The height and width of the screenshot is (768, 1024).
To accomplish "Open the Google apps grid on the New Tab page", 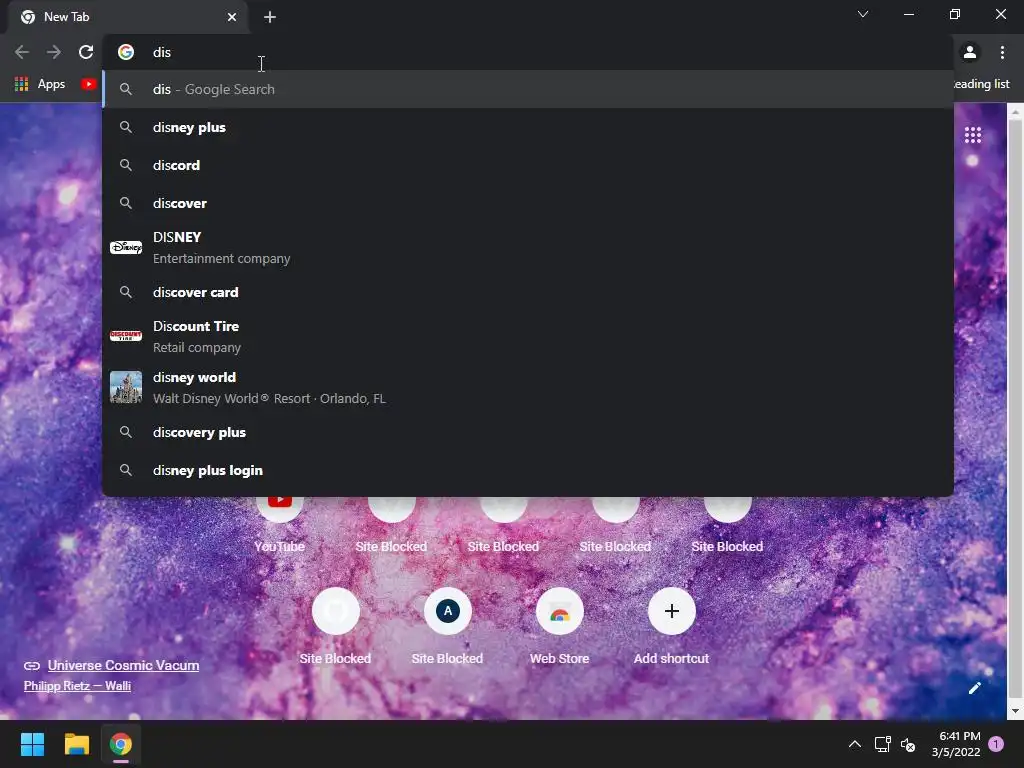I will click(972, 135).
